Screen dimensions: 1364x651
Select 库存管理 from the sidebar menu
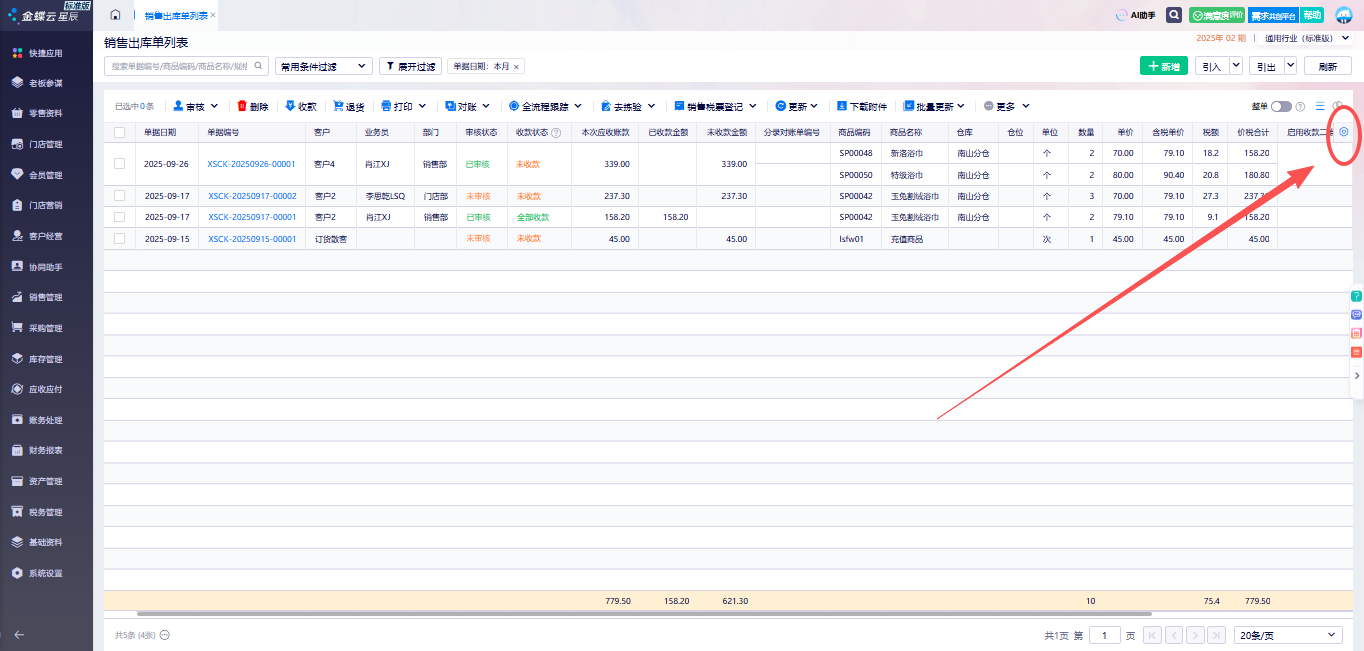pos(46,359)
